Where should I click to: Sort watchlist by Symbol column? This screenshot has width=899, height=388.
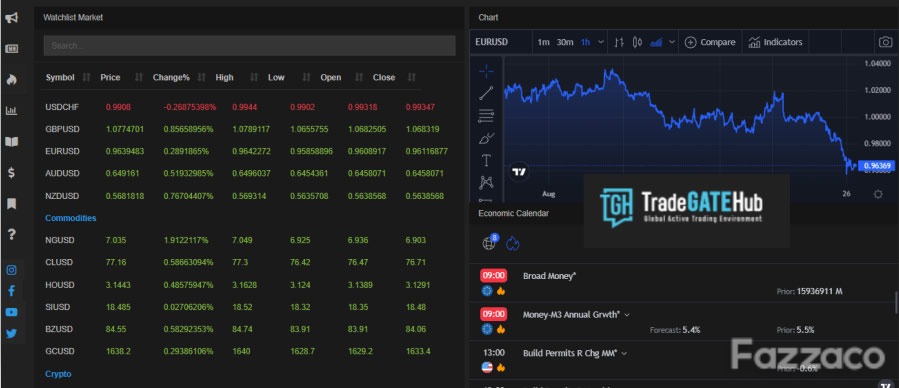click(60, 77)
